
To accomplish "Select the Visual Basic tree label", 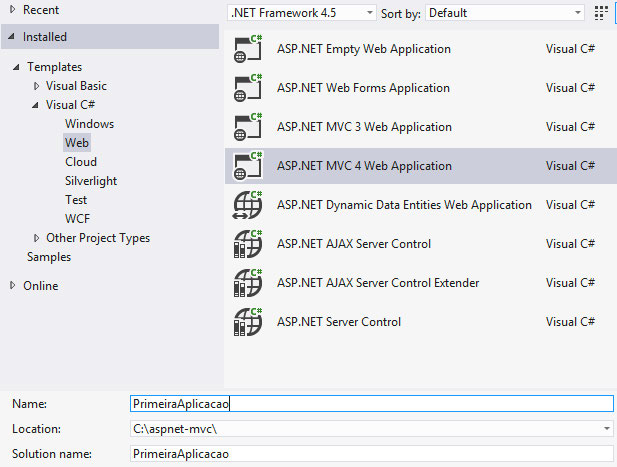I will 76,86.
